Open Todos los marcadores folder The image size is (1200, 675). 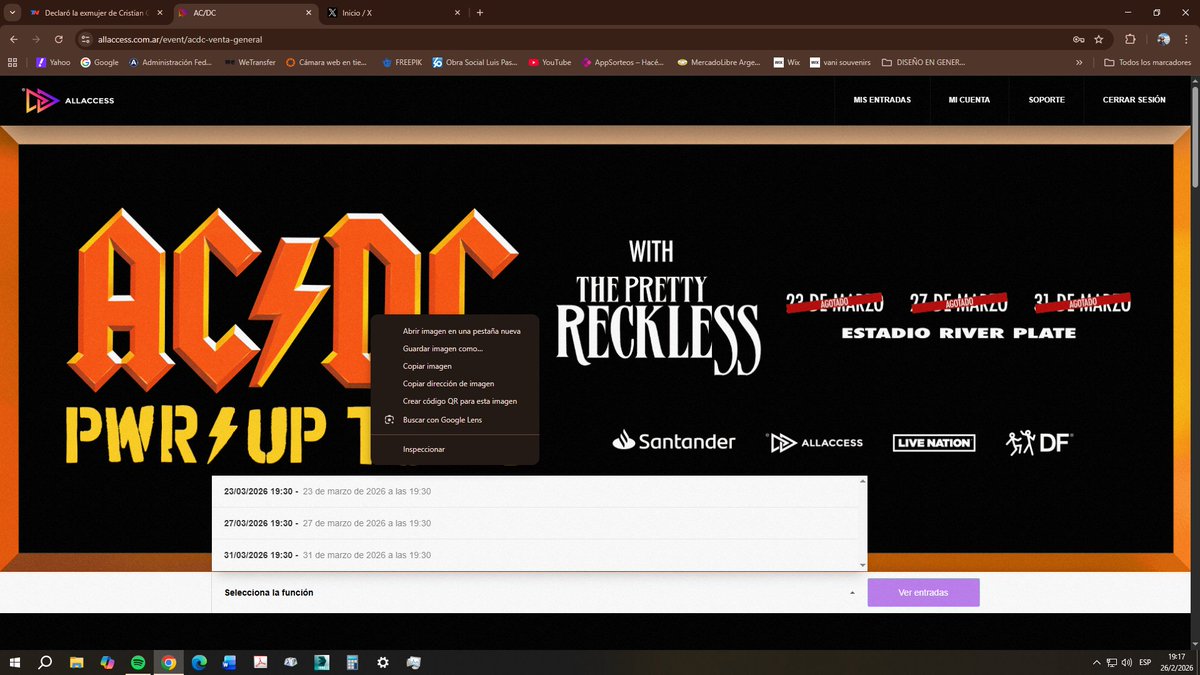tap(1147, 62)
